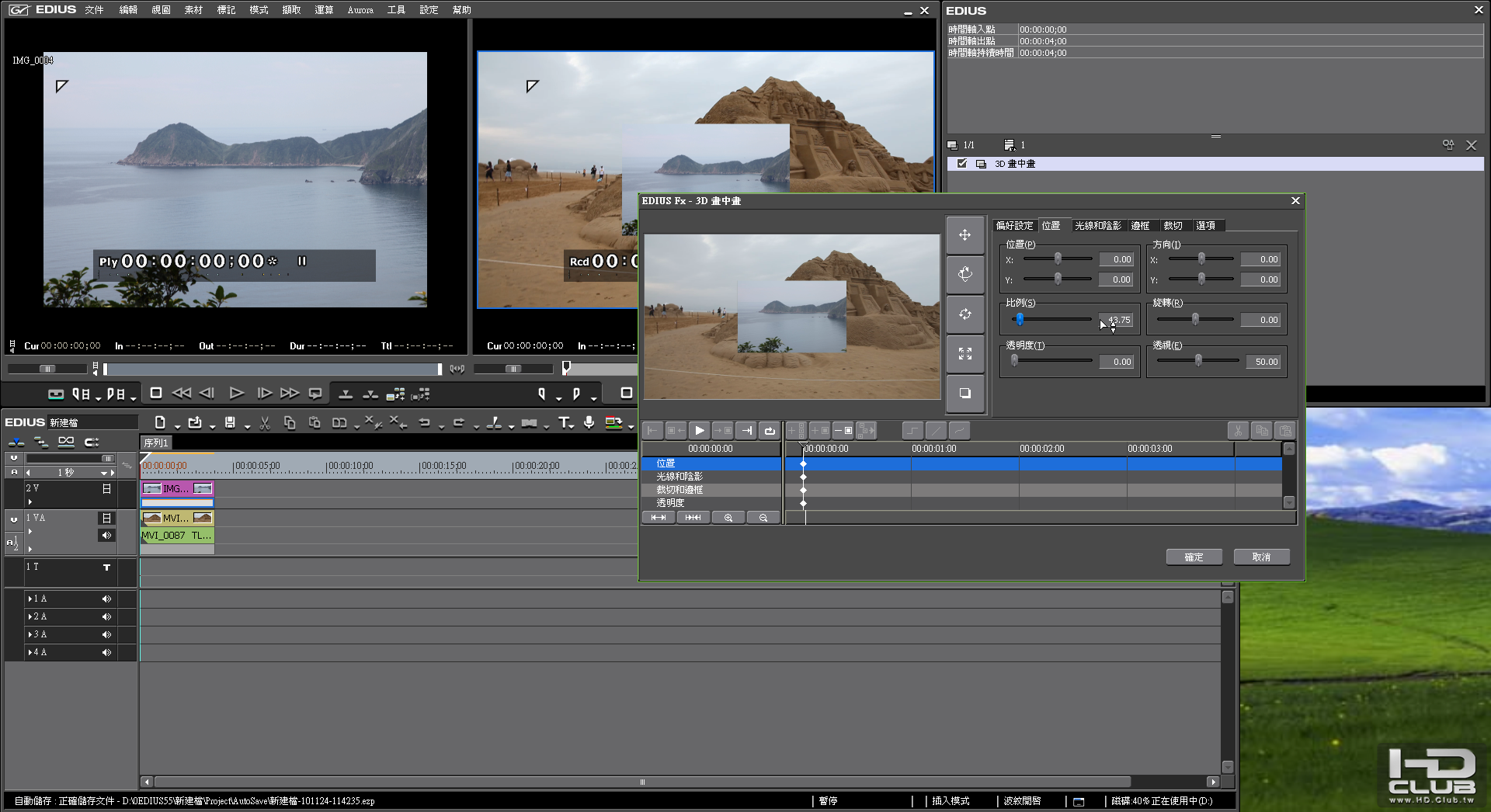Click the 比例 scale slider handle
1491x812 pixels.
pos(1020,319)
